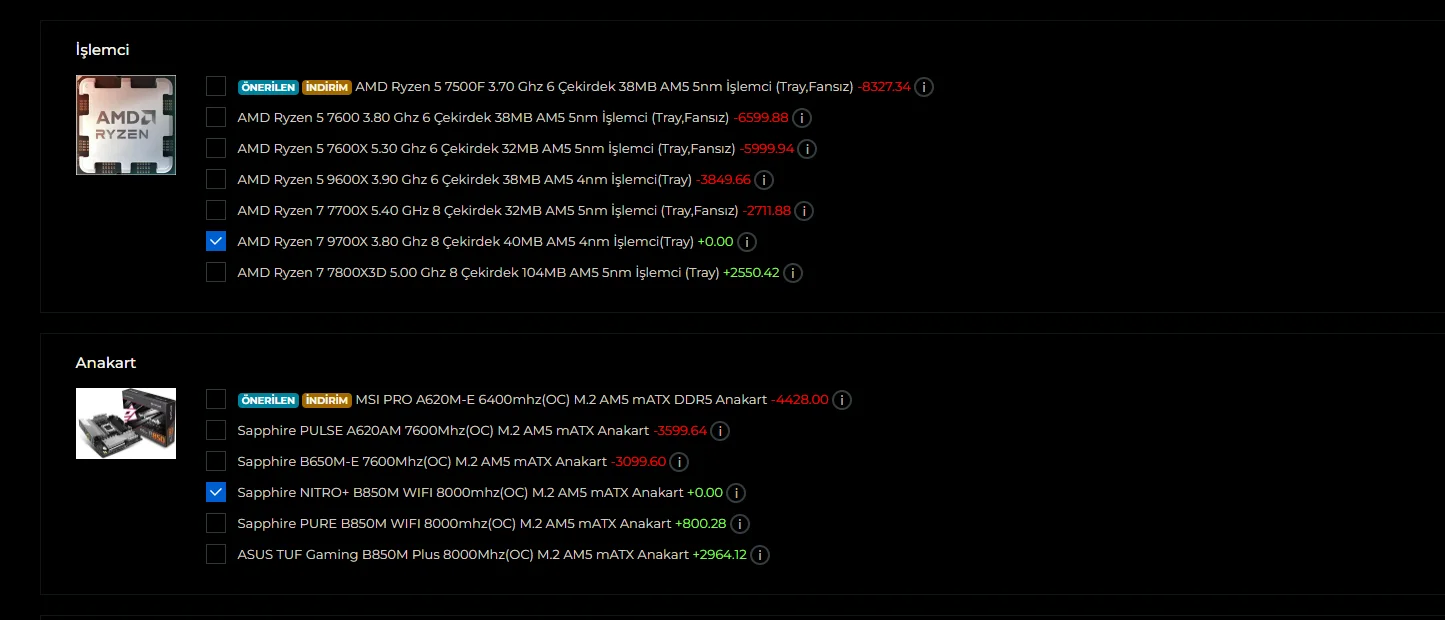Open info icon for Ryzen 5 7600 processor

pyautogui.click(x=802, y=118)
